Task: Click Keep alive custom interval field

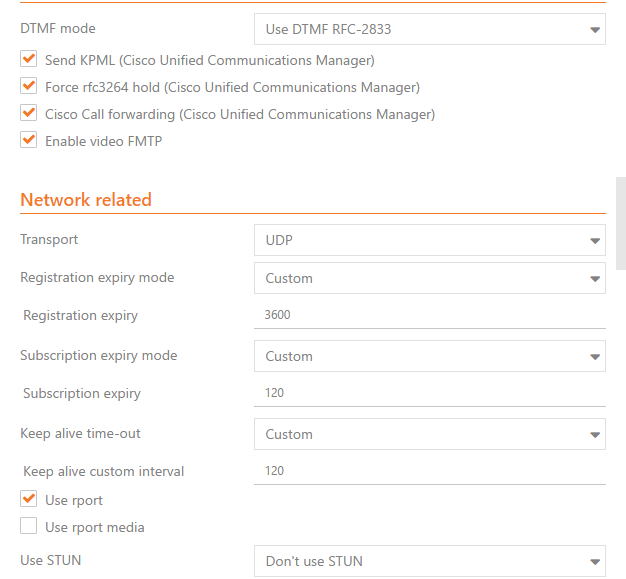Action: [x=428, y=471]
